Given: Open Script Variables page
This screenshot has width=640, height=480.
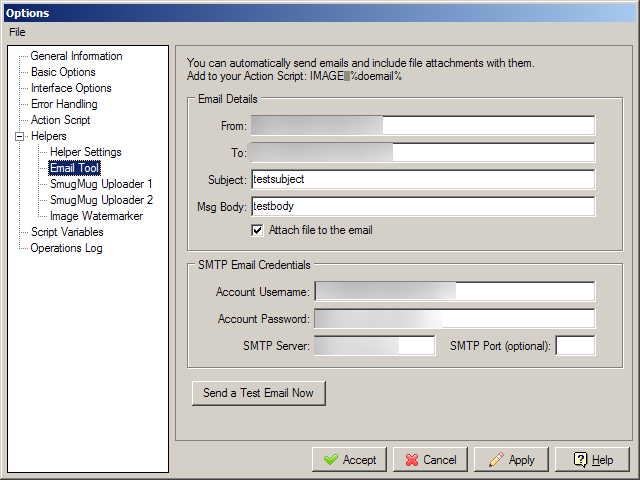Looking at the screenshot, I should click(x=67, y=232).
